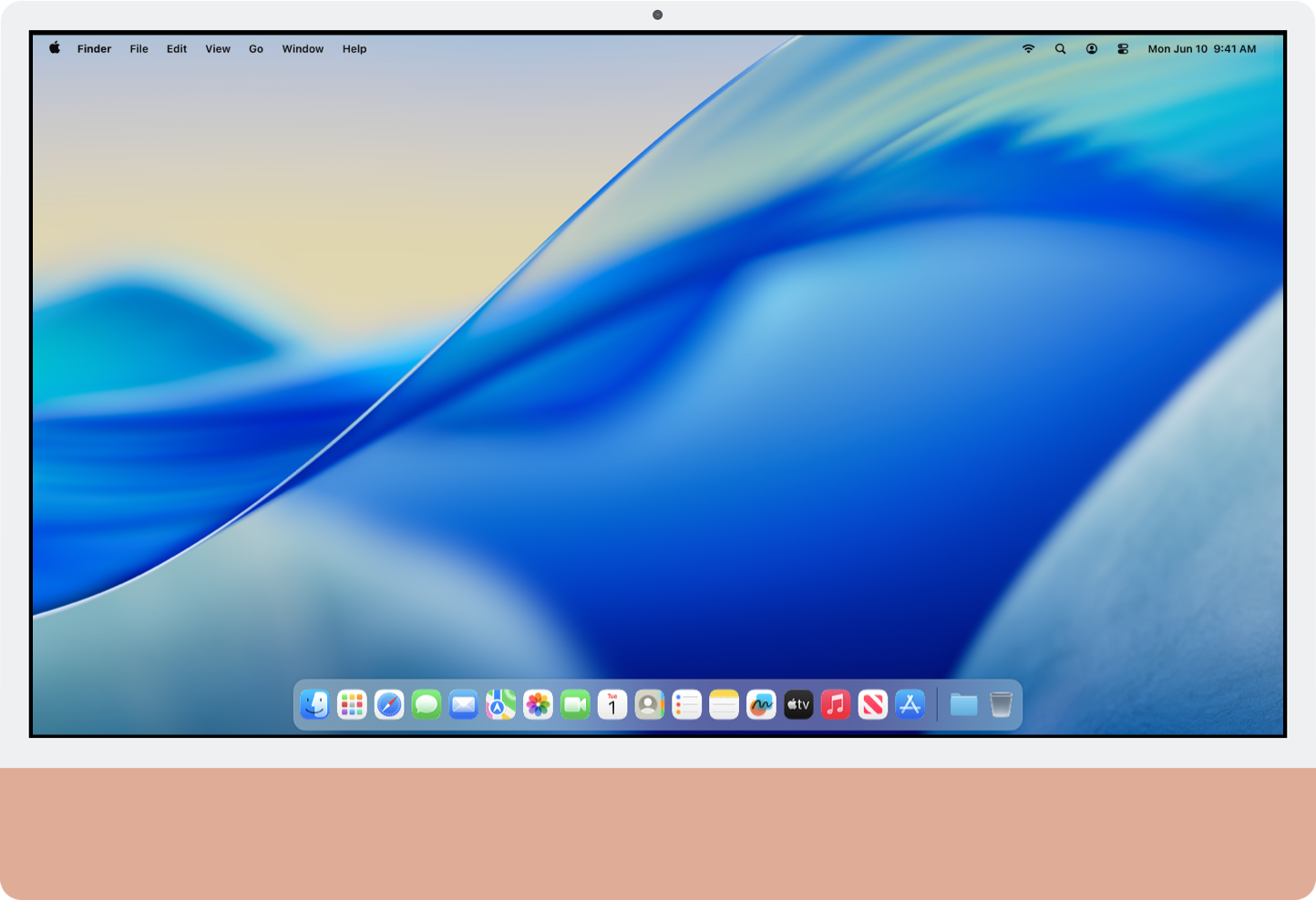Screen dimensions: 1316x900
Task: Open Freeform from the Dock
Action: click(761, 704)
